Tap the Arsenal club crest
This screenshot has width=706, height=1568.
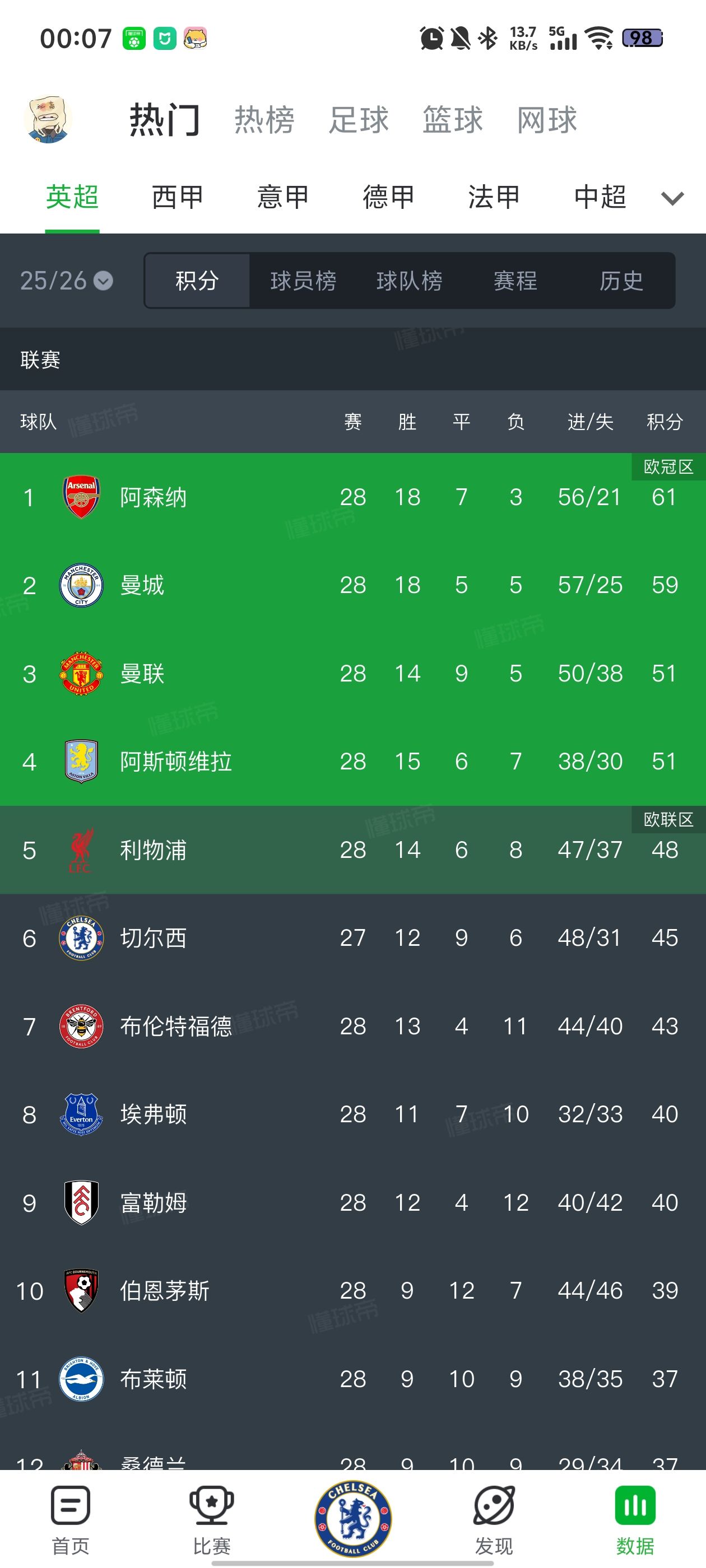(x=81, y=497)
